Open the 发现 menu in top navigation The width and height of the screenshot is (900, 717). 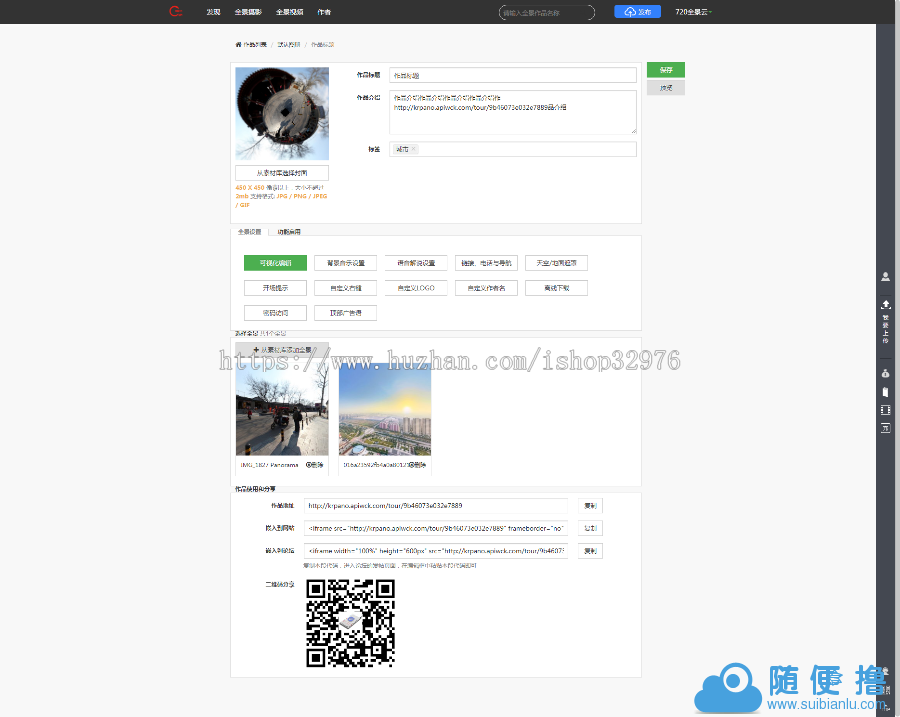click(x=214, y=12)
